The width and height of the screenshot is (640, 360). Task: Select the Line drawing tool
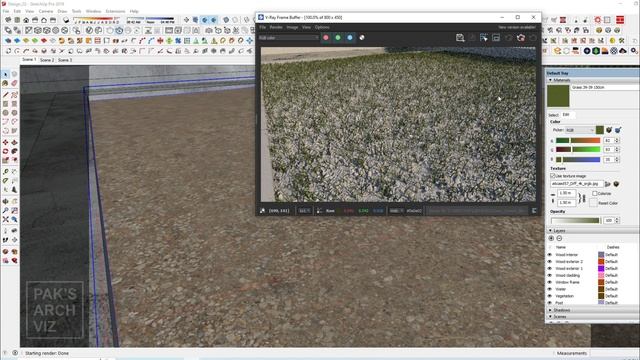click(5, 95)
